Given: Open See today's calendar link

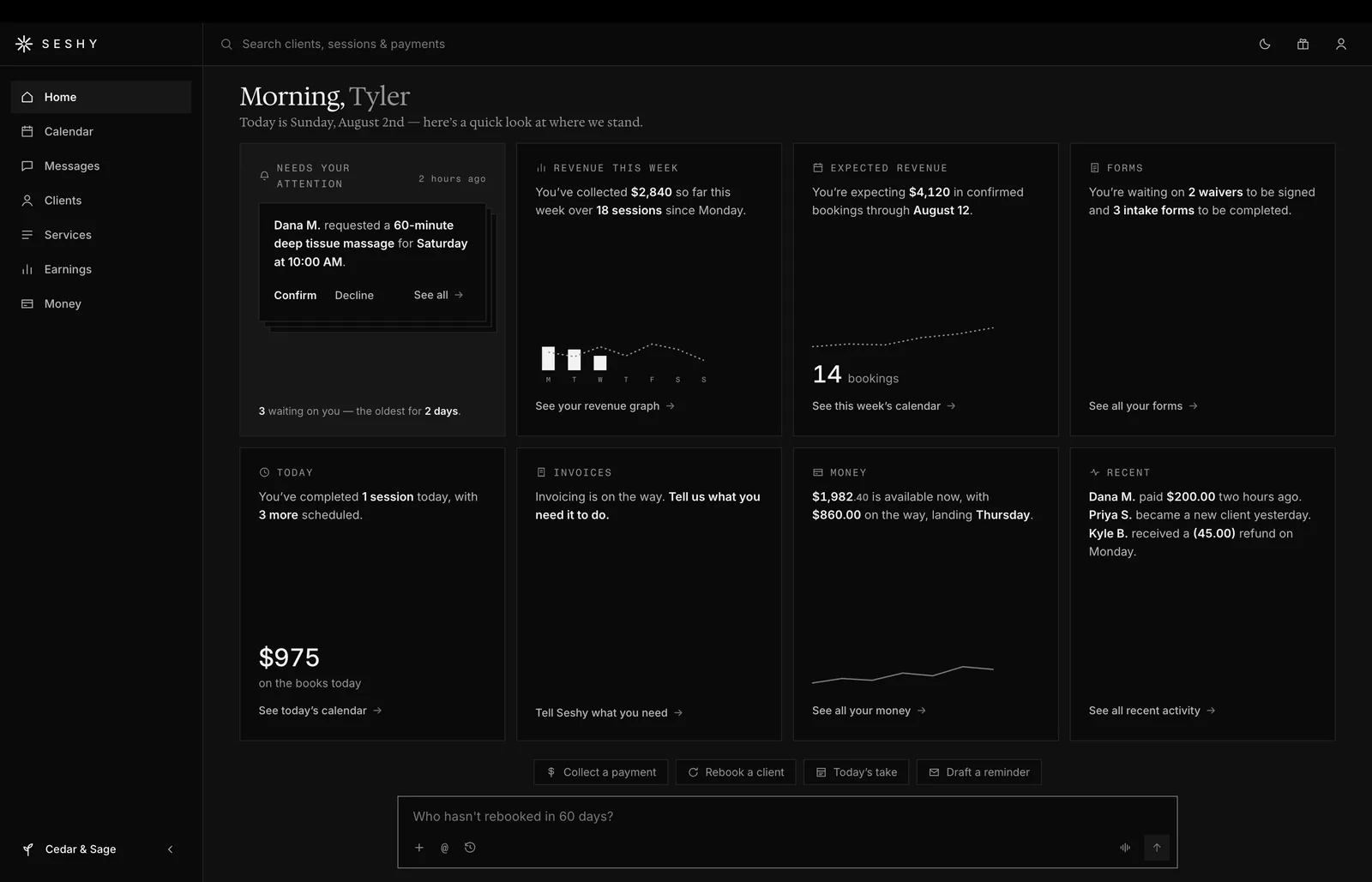Looking at the screenshot, I should (x=320, y=711).
